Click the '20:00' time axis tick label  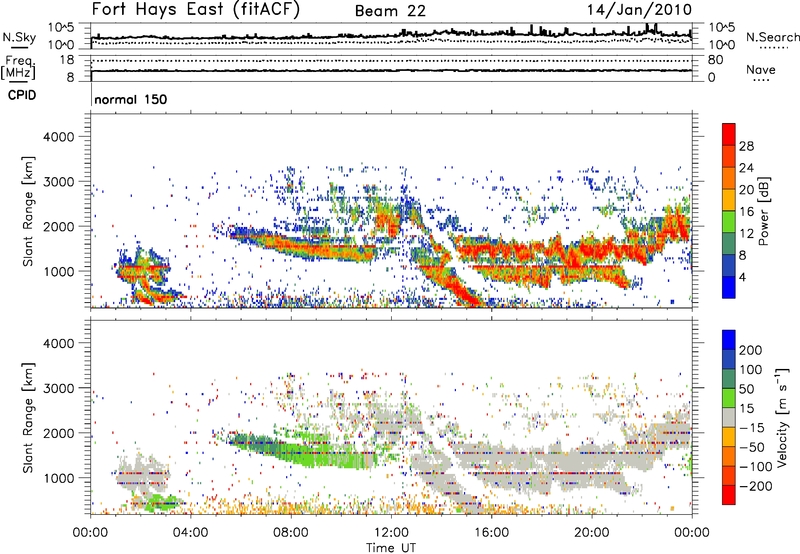(591, 533)
